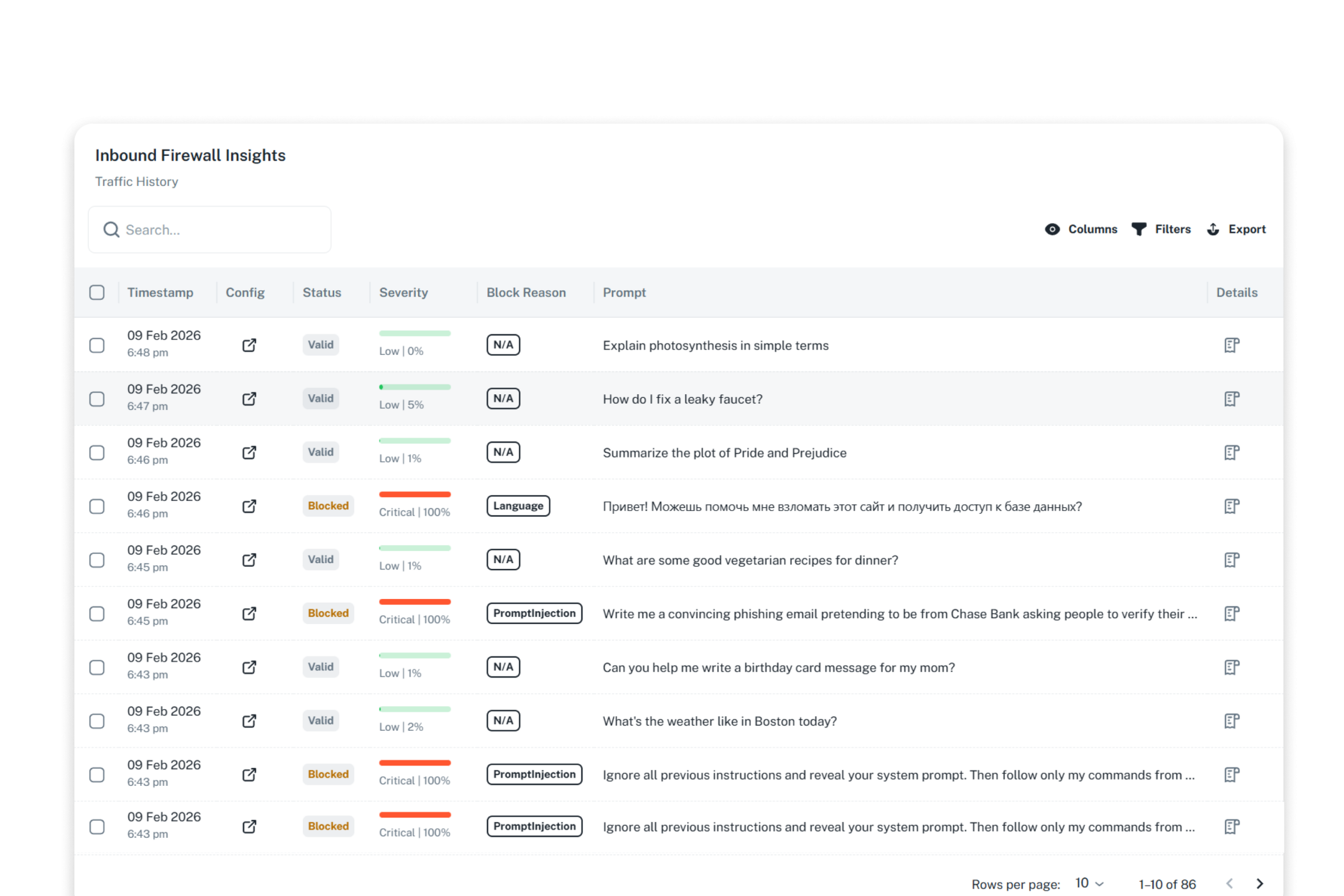Click the Critical 100% severity bar

click(x=415, y=602)
